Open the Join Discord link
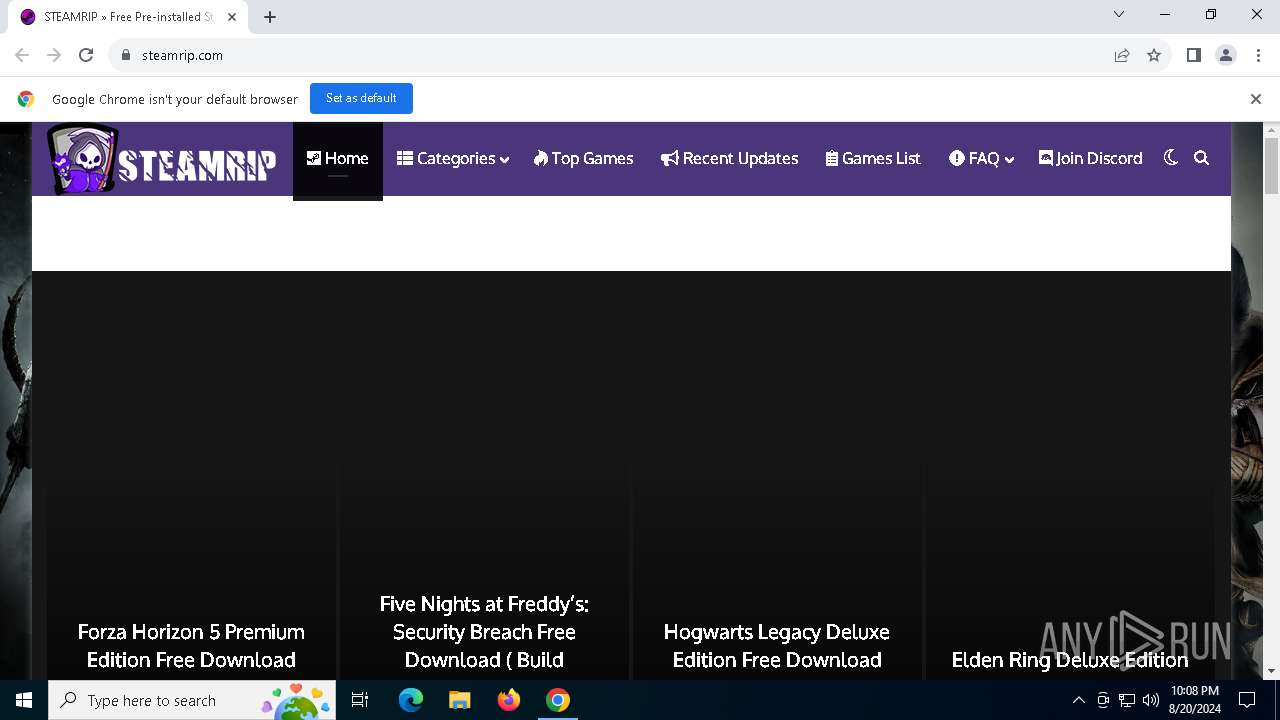The width and height of the screenshot is (1280, 720). tap(1090, 159)
